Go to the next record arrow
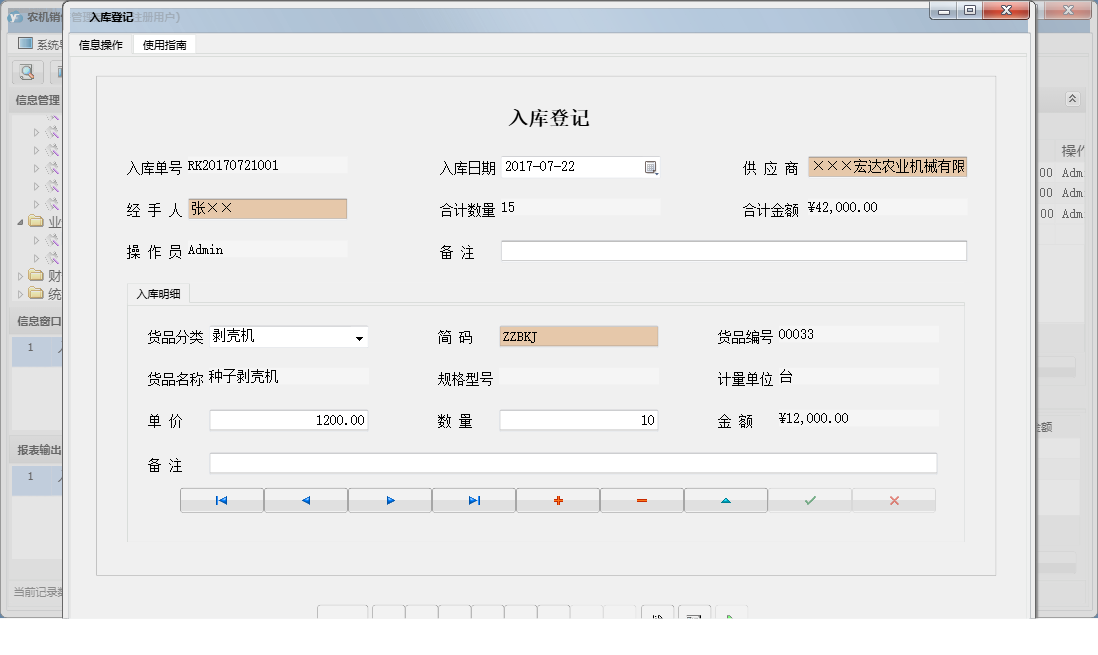This screenshot has width=1098, height=655. 390,500
